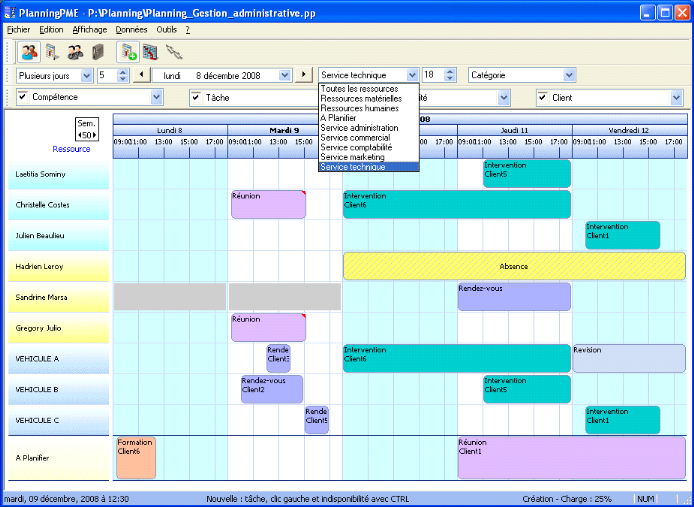Select the Réunion Client1 block in A Planifier
This screenshot has height=507, width=694.
pyautogui.click(x=572, y=458)
